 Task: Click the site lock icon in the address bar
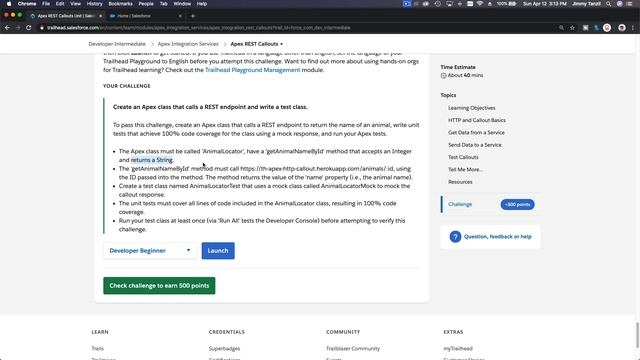tap(42, 28)
